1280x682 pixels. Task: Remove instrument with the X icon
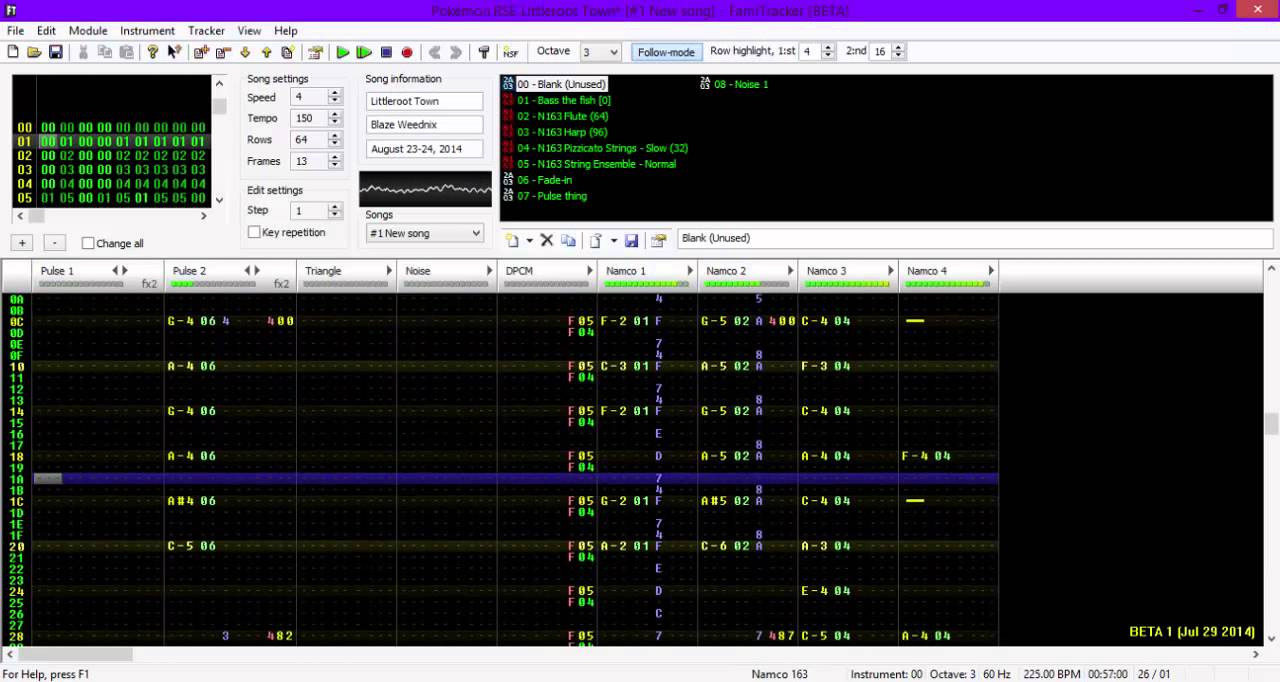(x=547, y=240)
